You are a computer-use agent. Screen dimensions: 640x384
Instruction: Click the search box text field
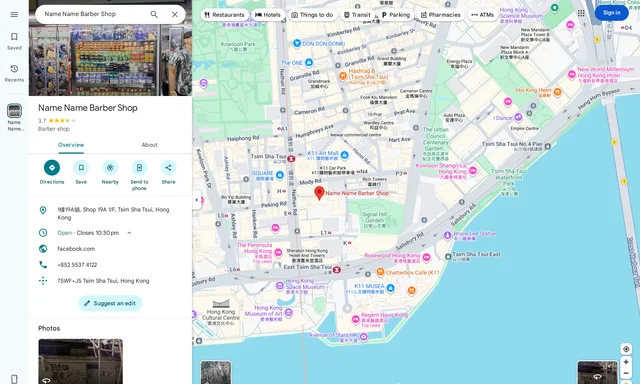pos(94,14)
